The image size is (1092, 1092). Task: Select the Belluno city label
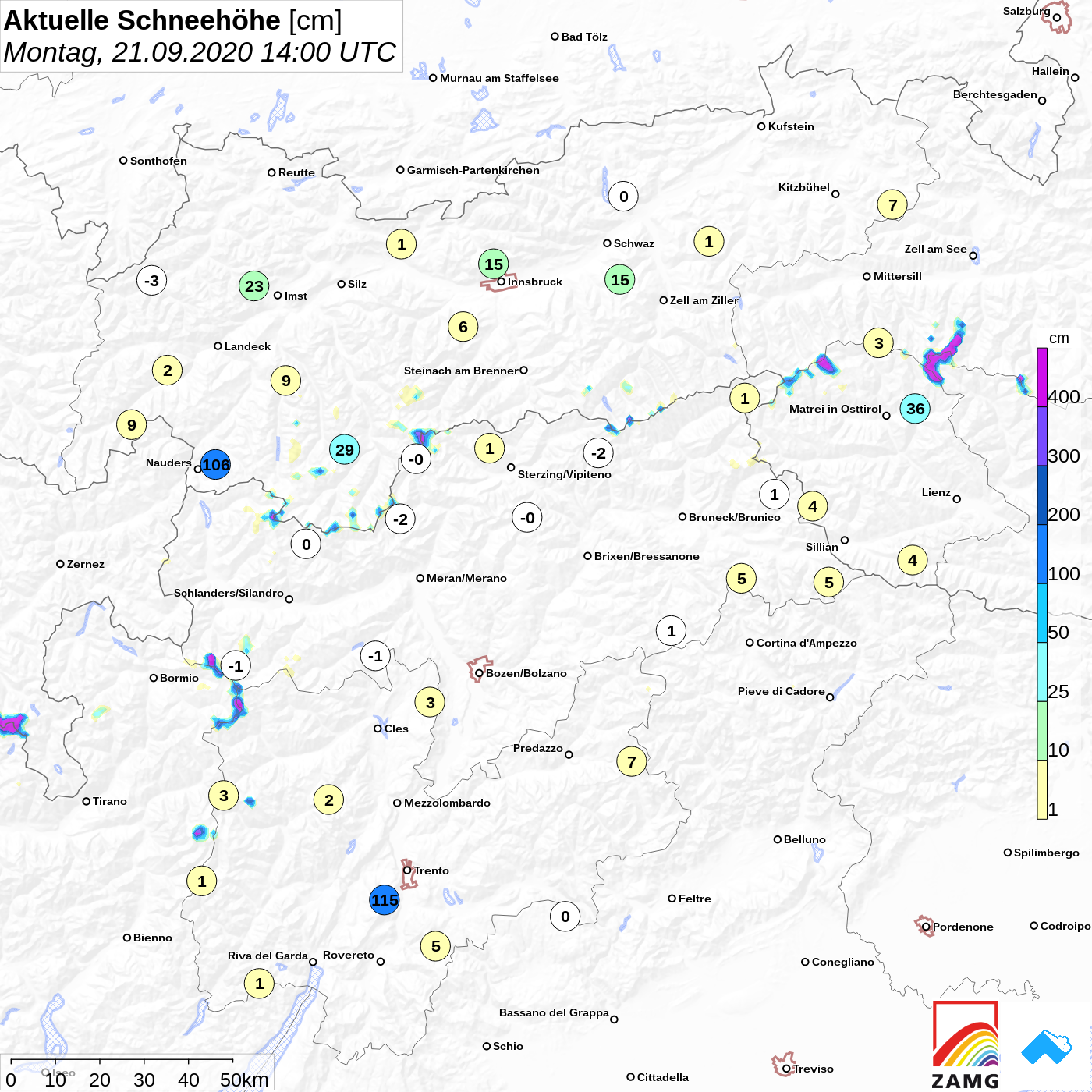click(805, 839)
